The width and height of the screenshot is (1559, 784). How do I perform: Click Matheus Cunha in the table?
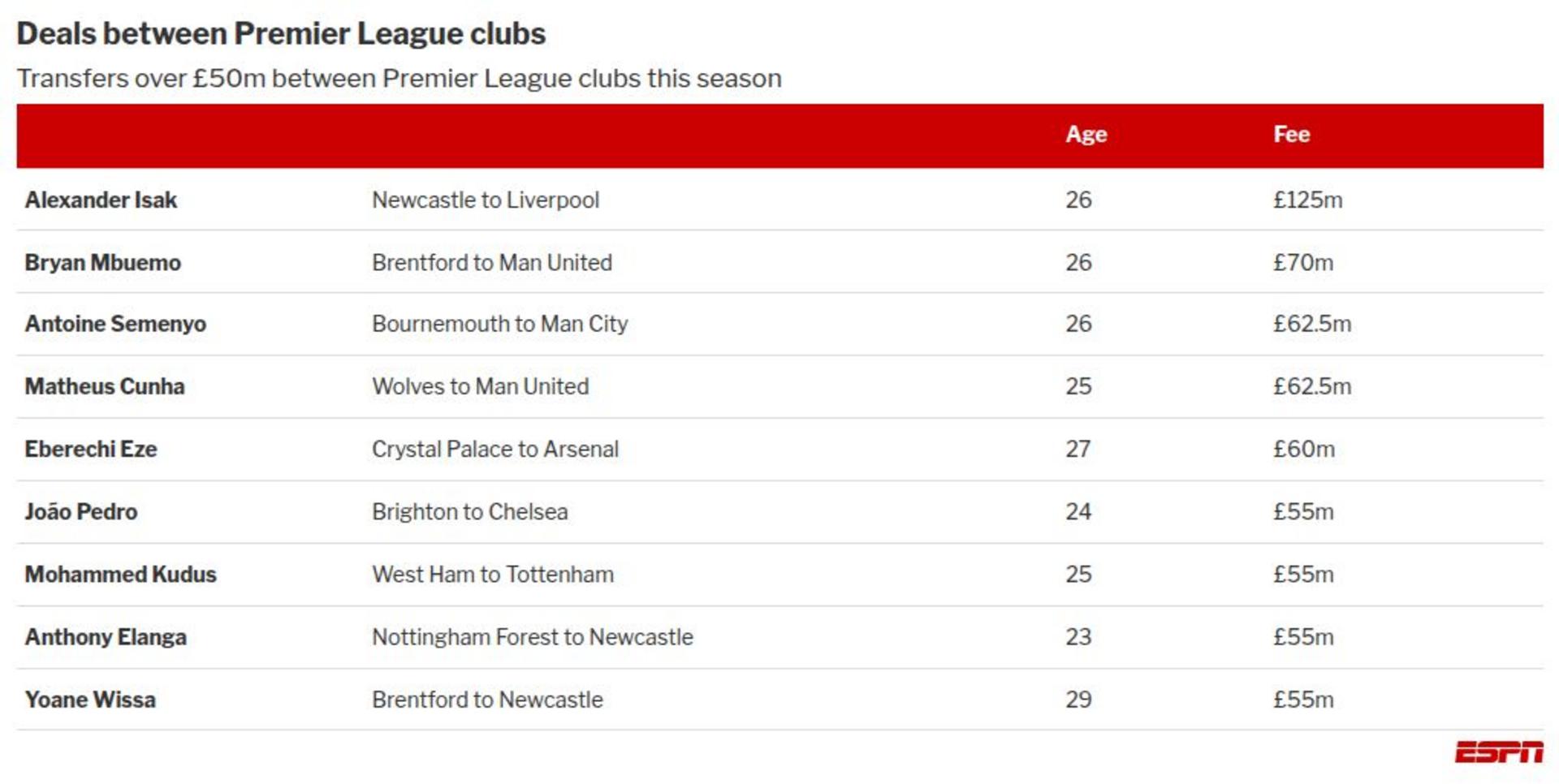tap(105, 386)
